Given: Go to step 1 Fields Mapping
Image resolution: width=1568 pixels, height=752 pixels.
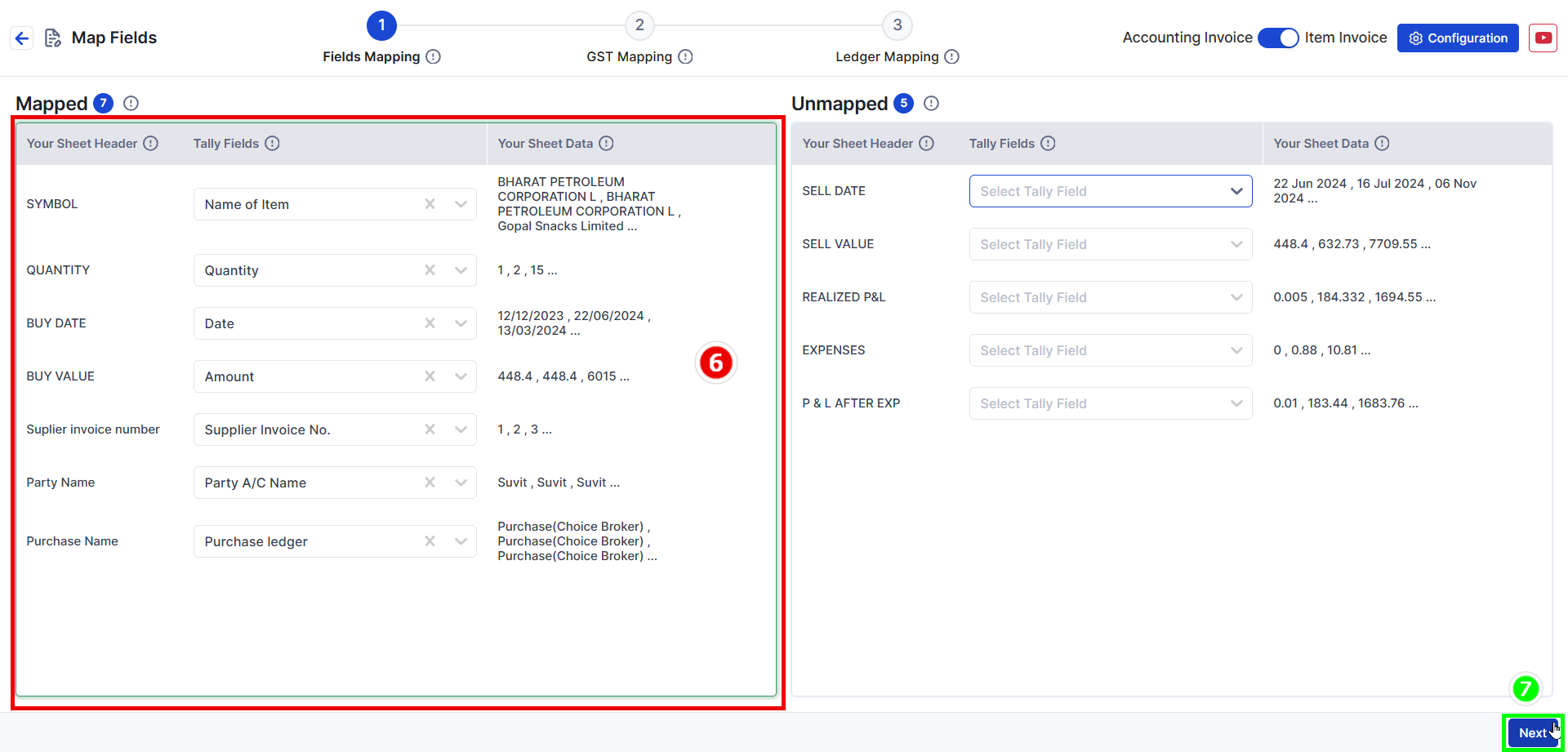Looking at the screenshot, I should (381, 25).
